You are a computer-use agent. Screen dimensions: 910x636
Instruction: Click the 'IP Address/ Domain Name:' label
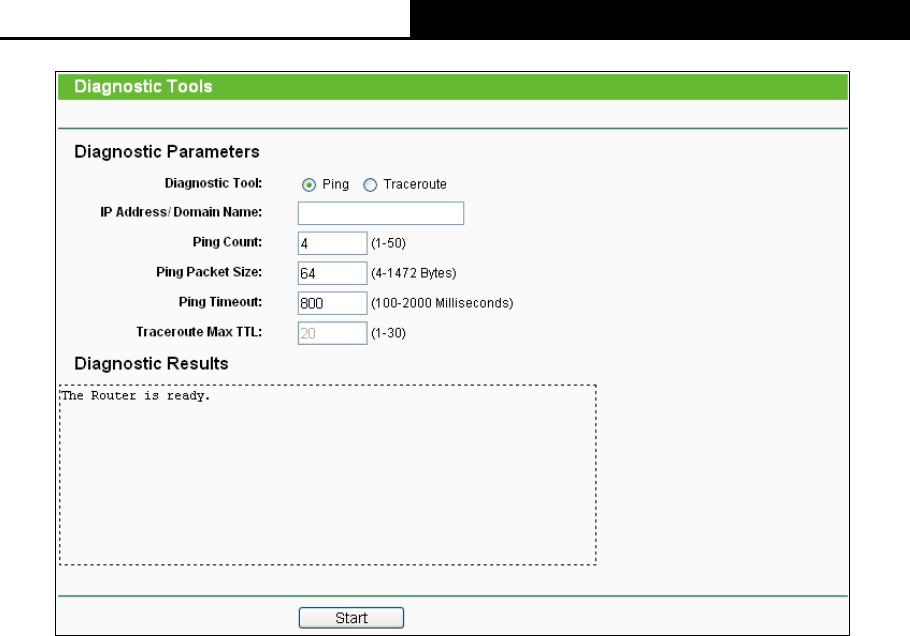[181, 212]
